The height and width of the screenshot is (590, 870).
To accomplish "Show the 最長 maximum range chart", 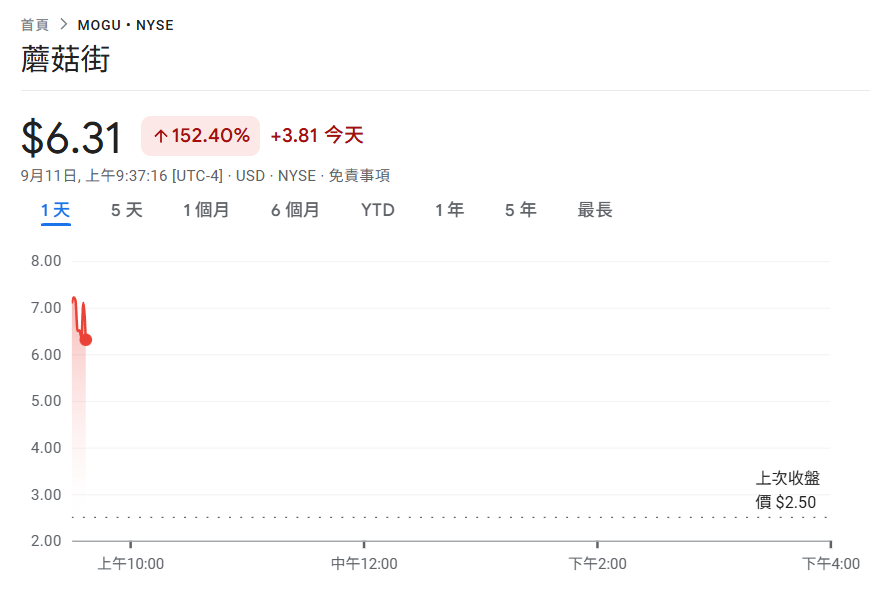I will coord(594,210).
